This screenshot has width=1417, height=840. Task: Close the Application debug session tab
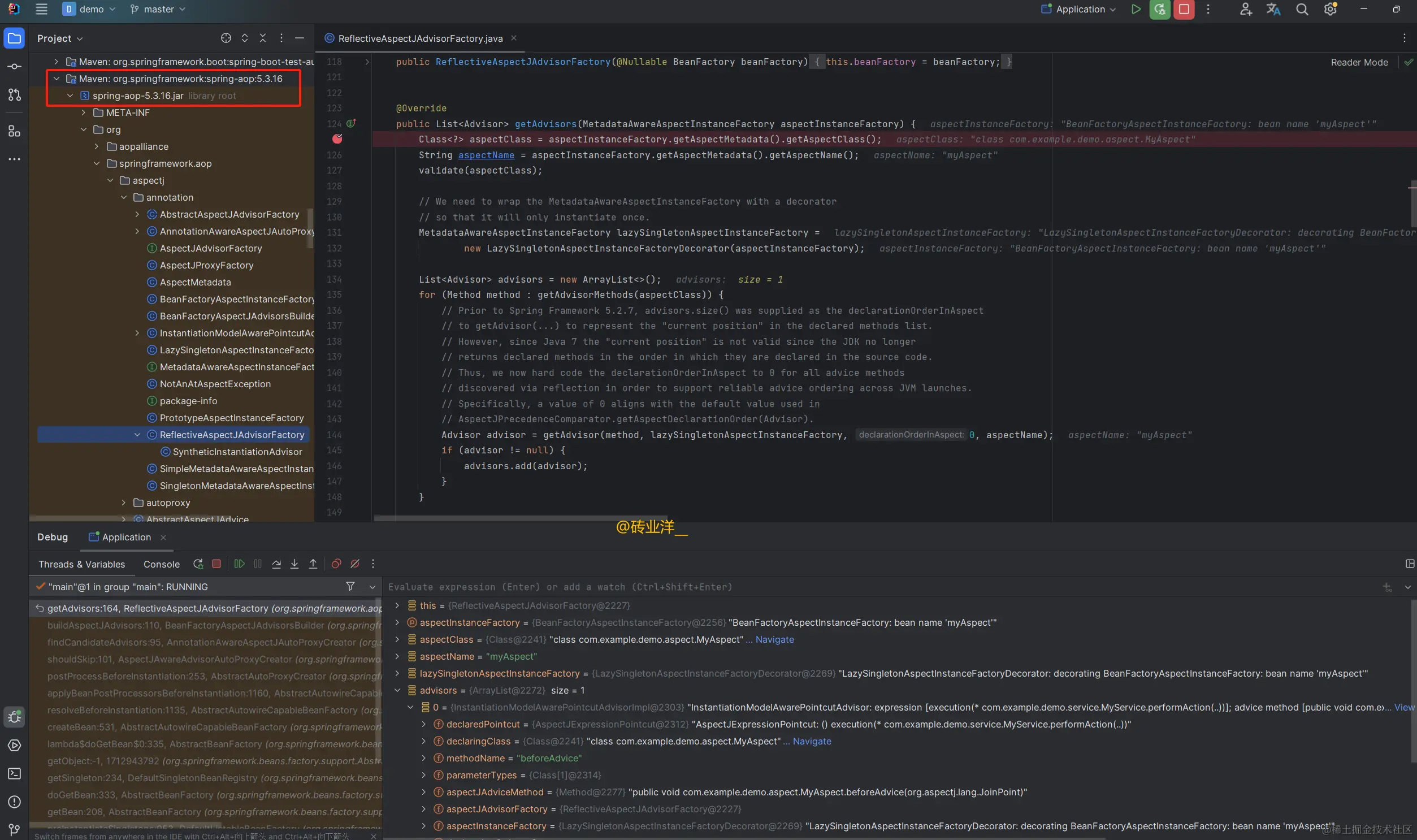point(163,537)
